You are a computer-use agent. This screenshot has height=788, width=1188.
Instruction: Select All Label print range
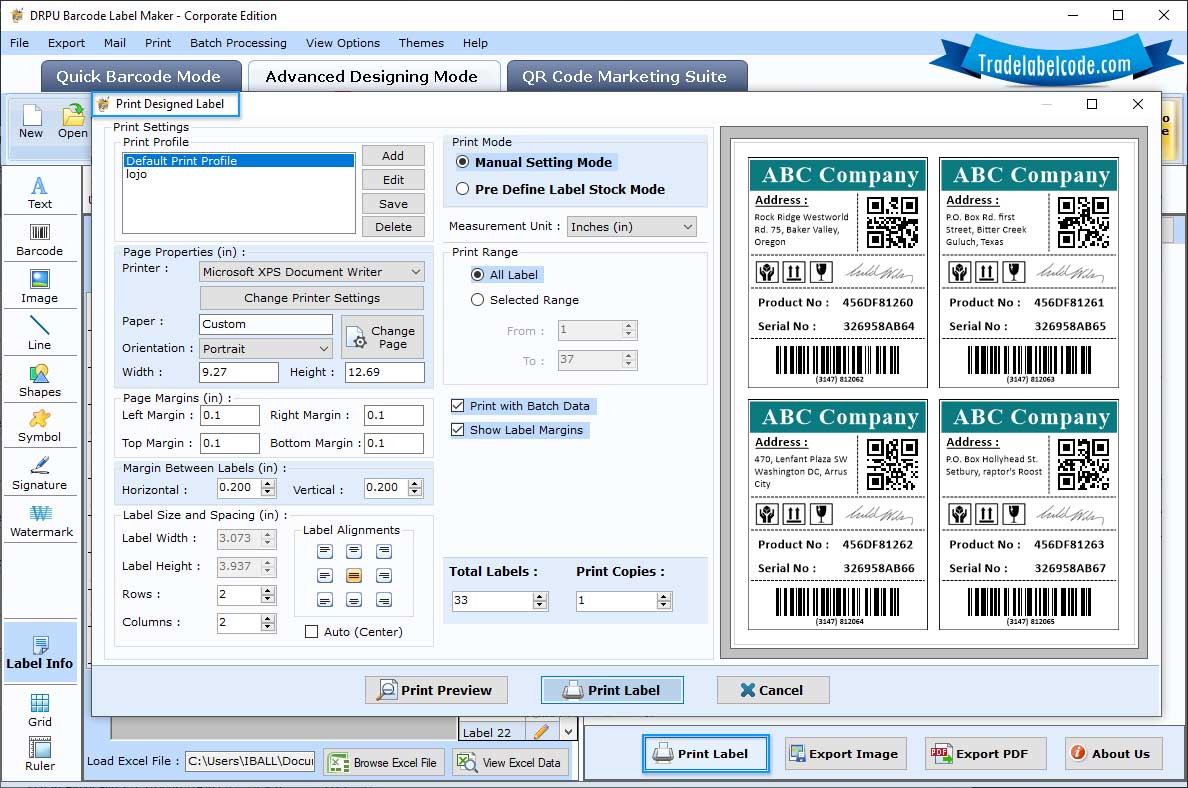(x=477, y=274)
